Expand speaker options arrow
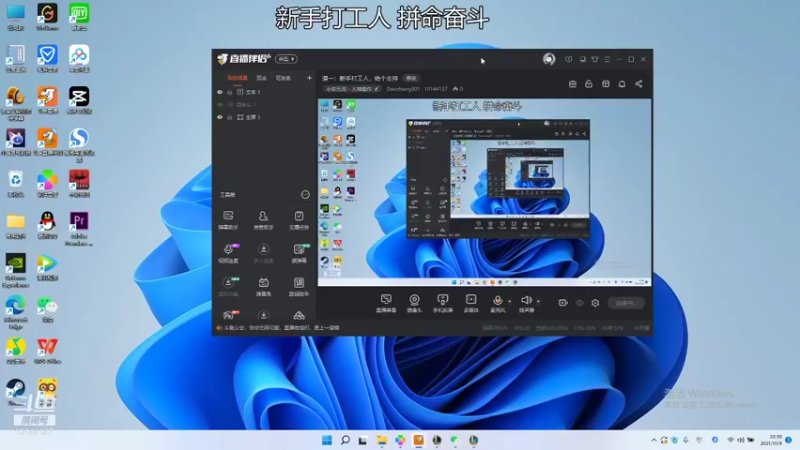Viewport: 800px width, 450px height. click(x=538, y=301)
